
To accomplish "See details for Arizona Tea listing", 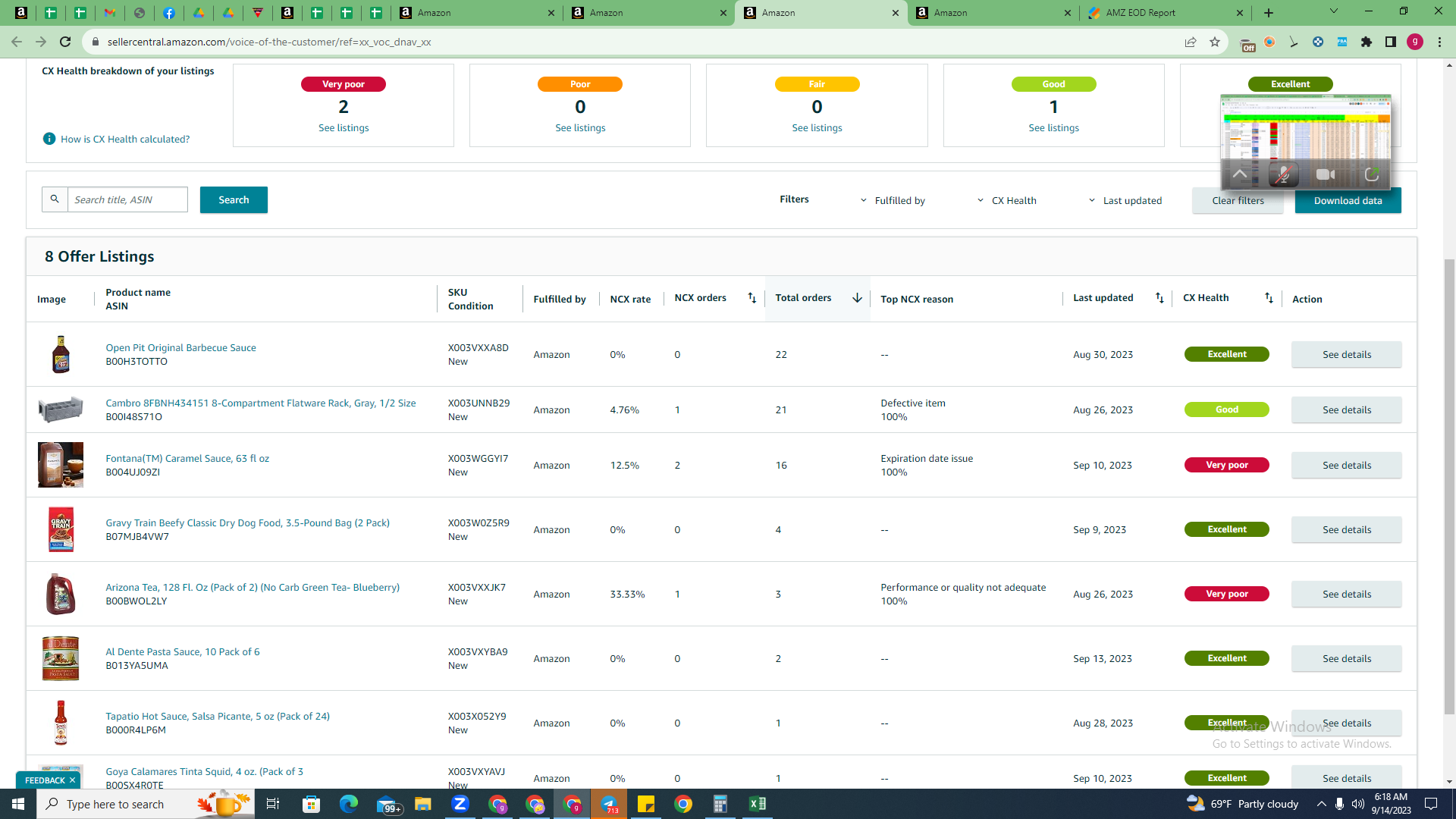I will point(1347,594).
